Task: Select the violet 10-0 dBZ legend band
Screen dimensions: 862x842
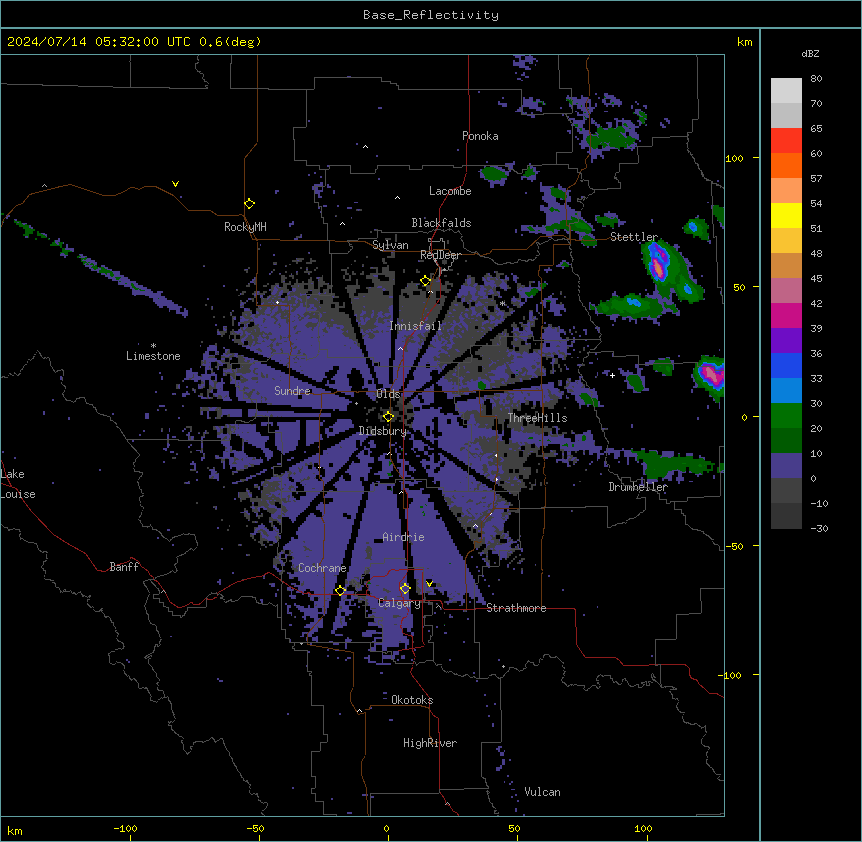Action: coord(786,466)
